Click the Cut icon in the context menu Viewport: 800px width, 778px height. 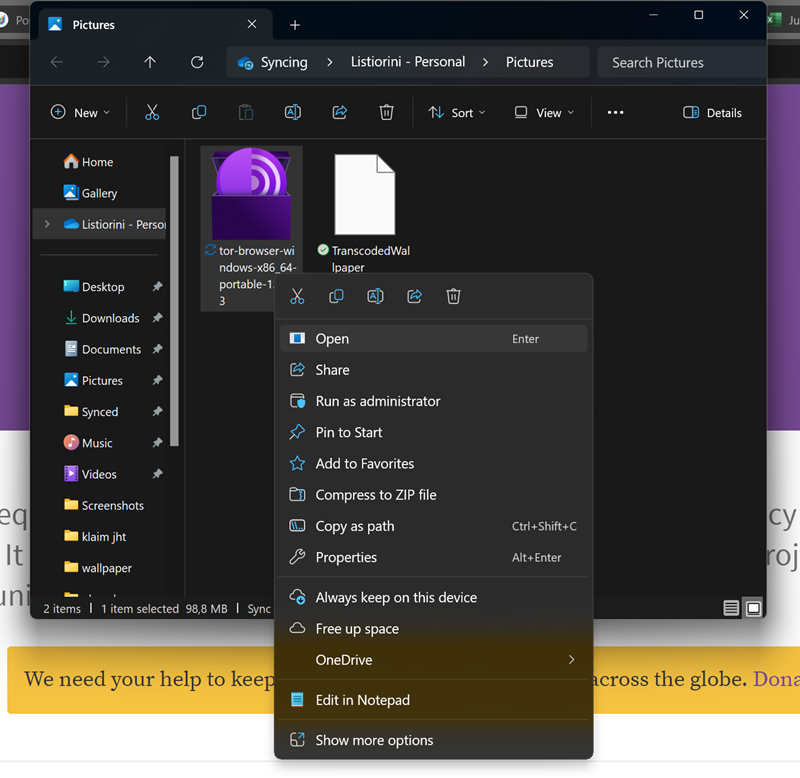[297, 296]
